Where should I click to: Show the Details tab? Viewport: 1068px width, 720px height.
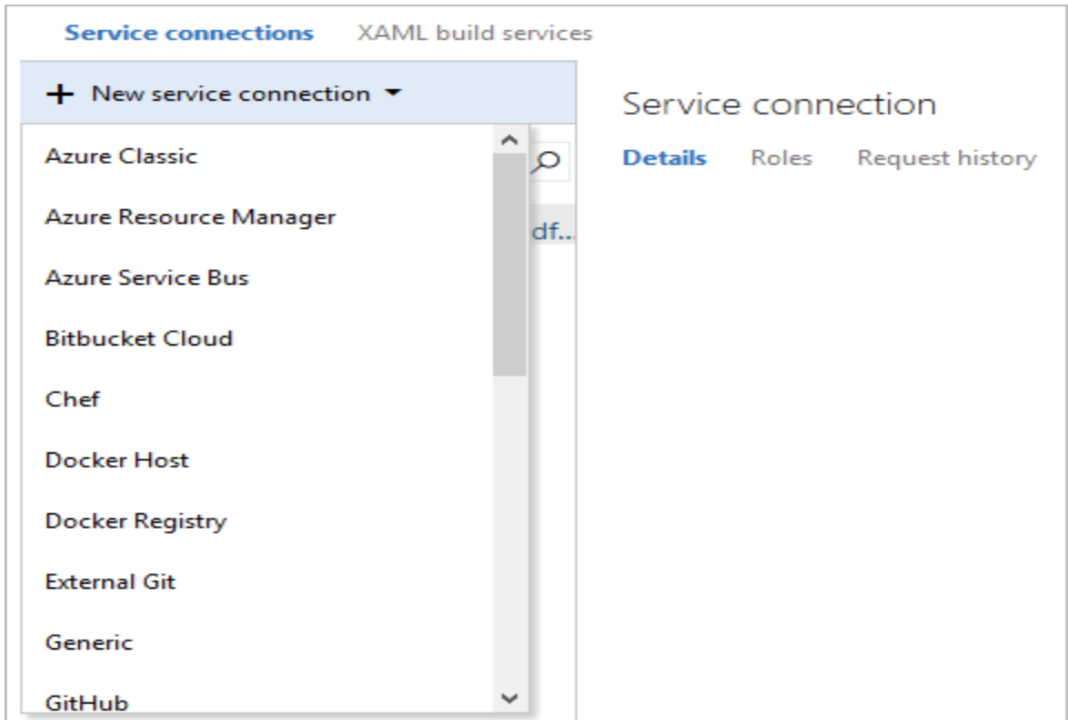(664, 157)
